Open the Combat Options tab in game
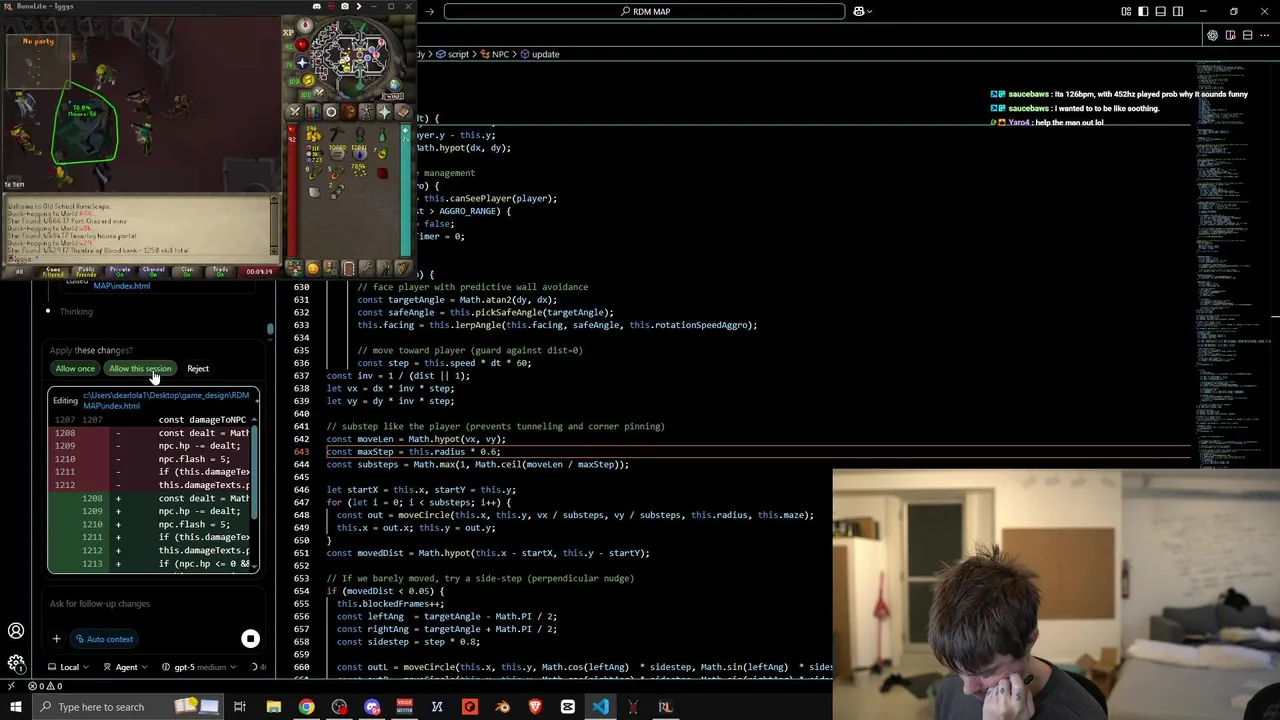The height and width of the screenshot is (720, 1280). (x=295, y=112)
